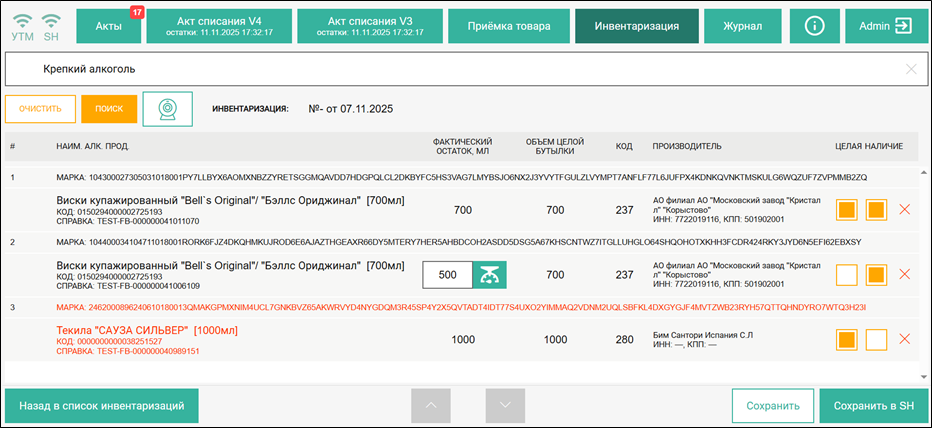This screenshot has height=428, width=932.
Task: Click the 500 quantity input field
Action: coord(447,274)
